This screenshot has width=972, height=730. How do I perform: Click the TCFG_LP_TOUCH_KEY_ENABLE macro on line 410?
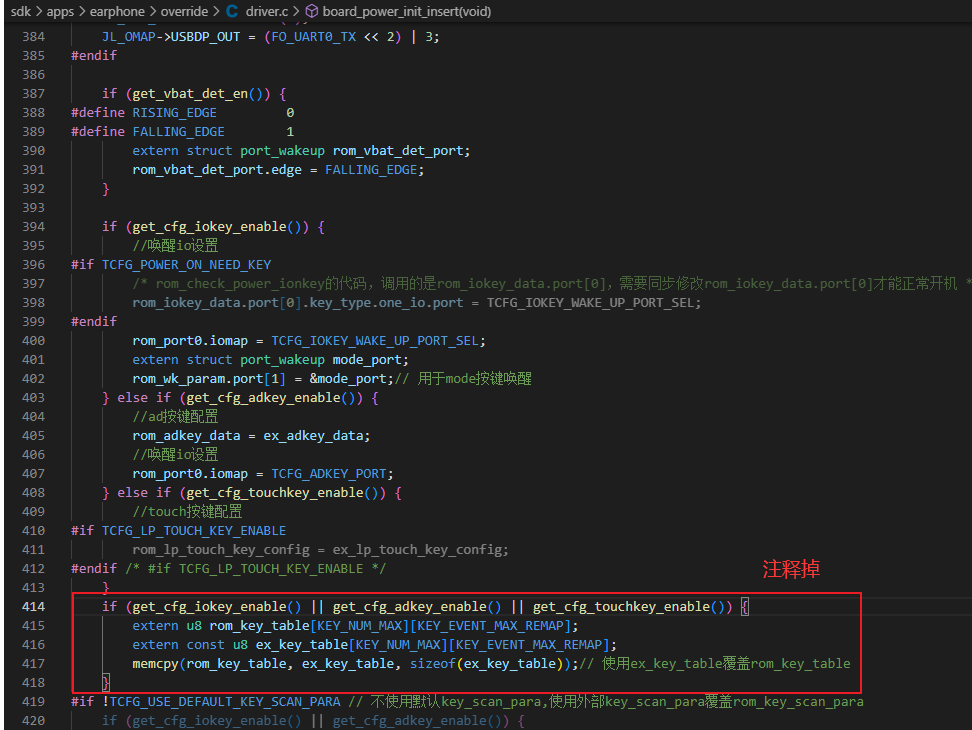click(194, 531)
